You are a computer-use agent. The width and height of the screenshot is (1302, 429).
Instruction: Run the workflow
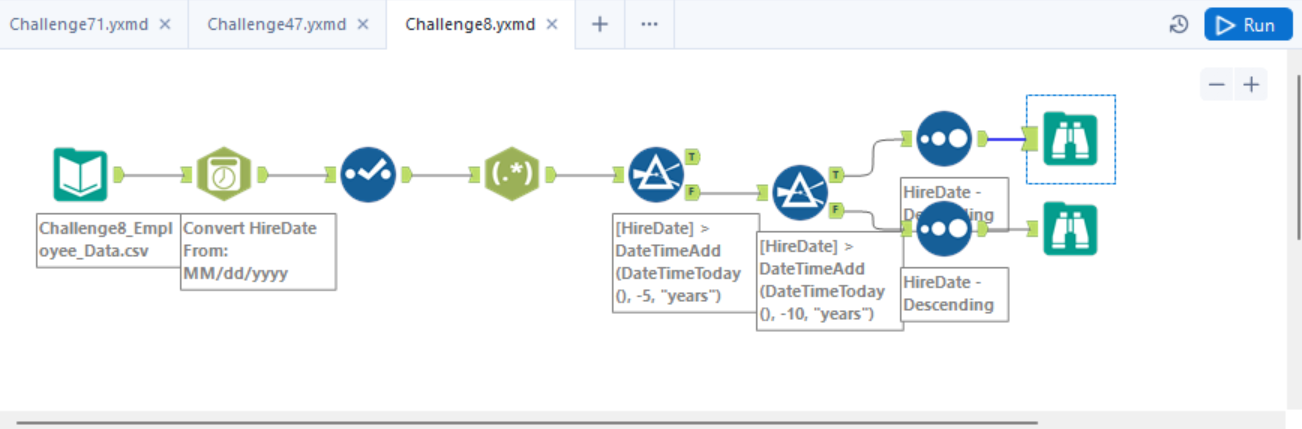click(x=1248, y=25)
